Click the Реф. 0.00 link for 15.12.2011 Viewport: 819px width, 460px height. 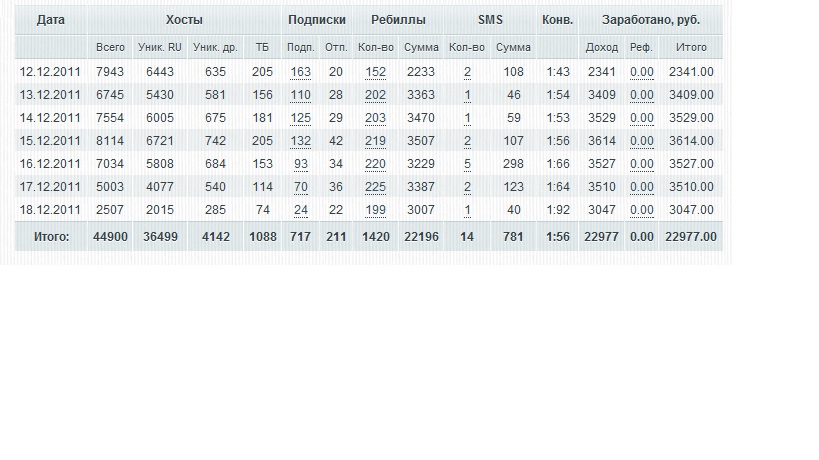(x=641, y=141)
